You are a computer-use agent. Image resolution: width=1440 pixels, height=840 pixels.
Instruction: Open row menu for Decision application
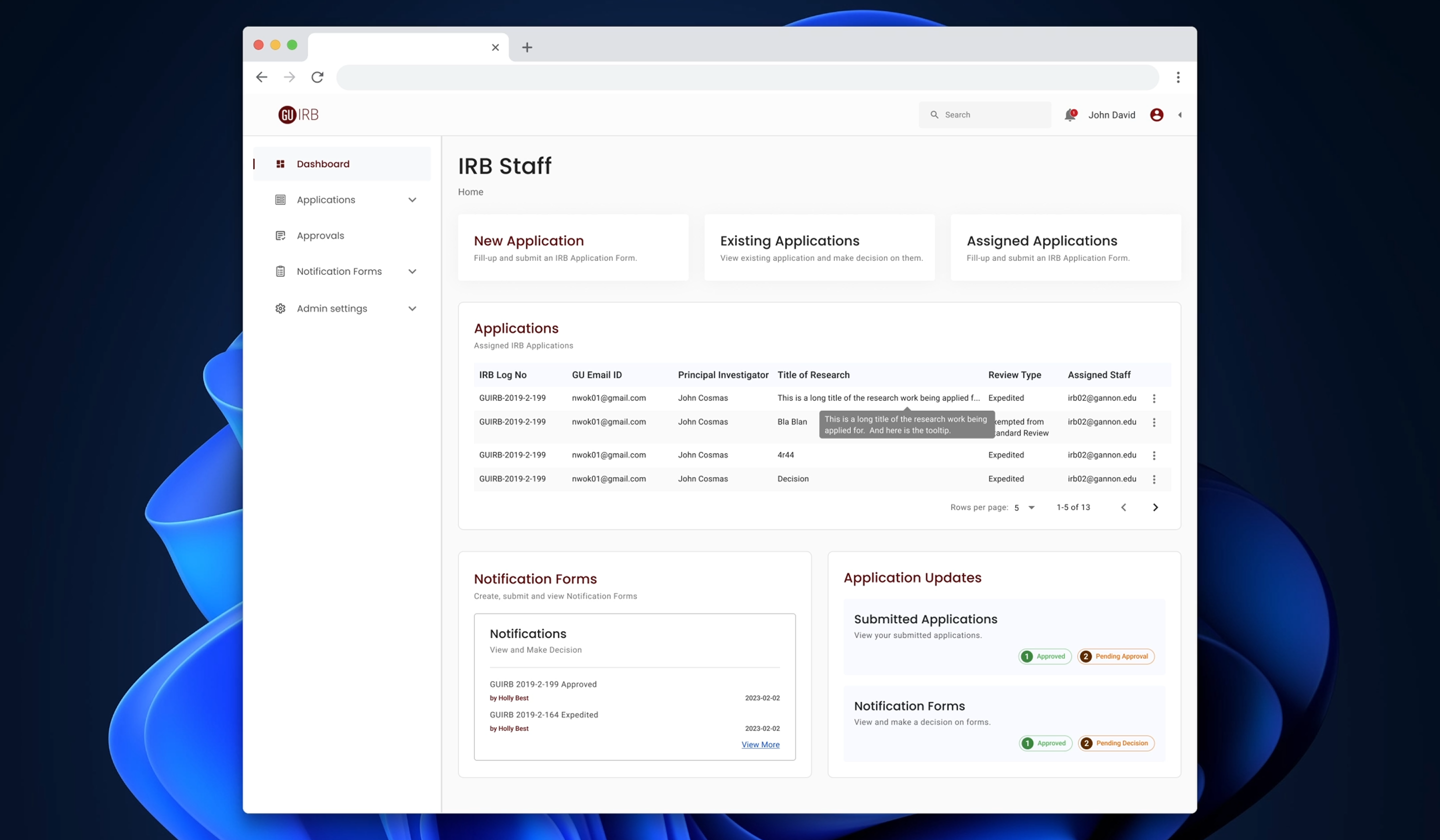click(x=1153, y=479)
